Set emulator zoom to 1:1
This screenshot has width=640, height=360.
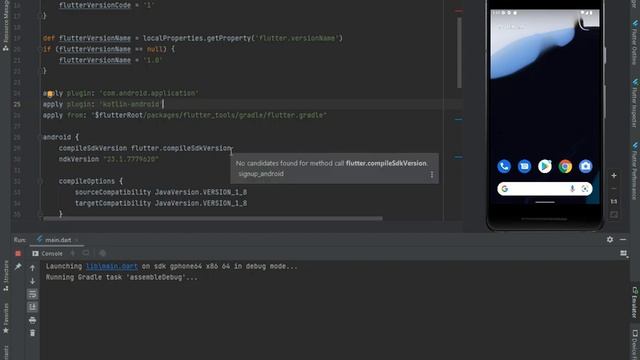pyautogui.click(x=614, y=202)
